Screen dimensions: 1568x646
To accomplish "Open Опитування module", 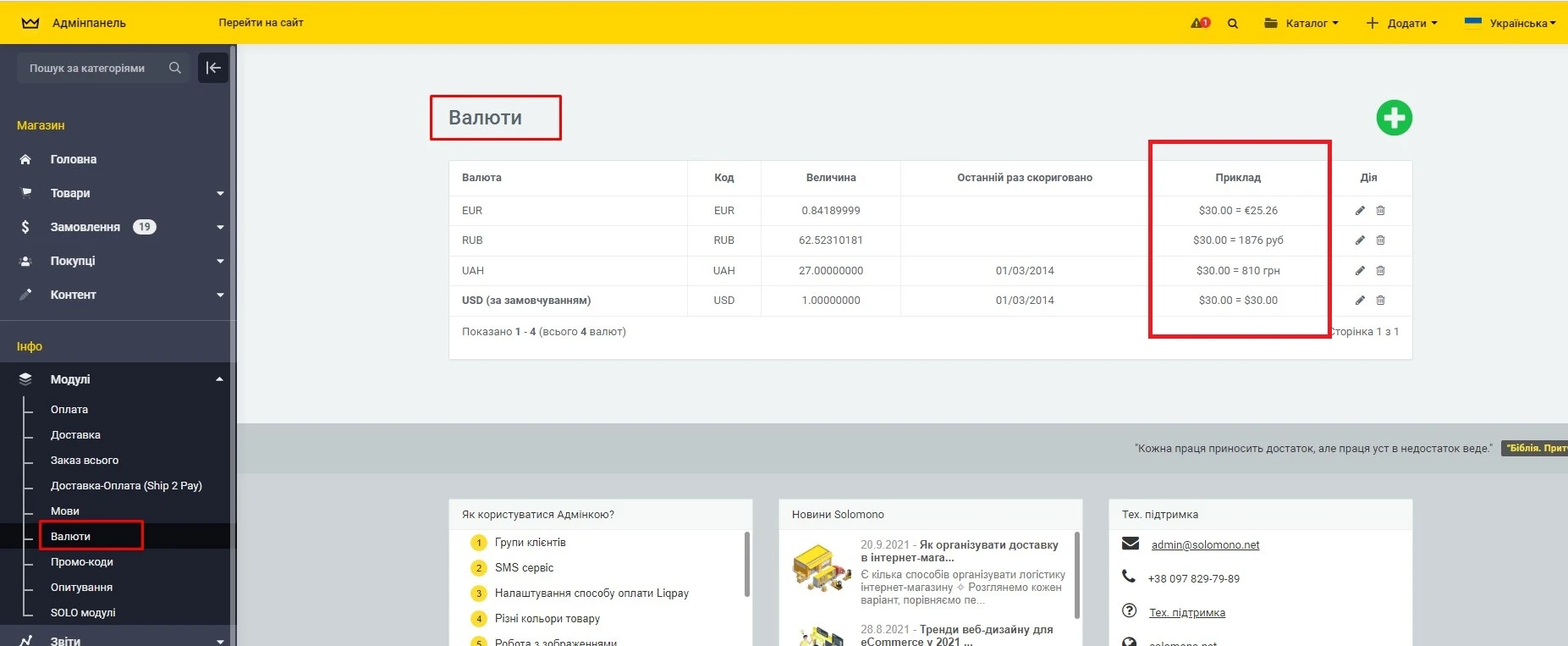I will (x=81, y=588).
